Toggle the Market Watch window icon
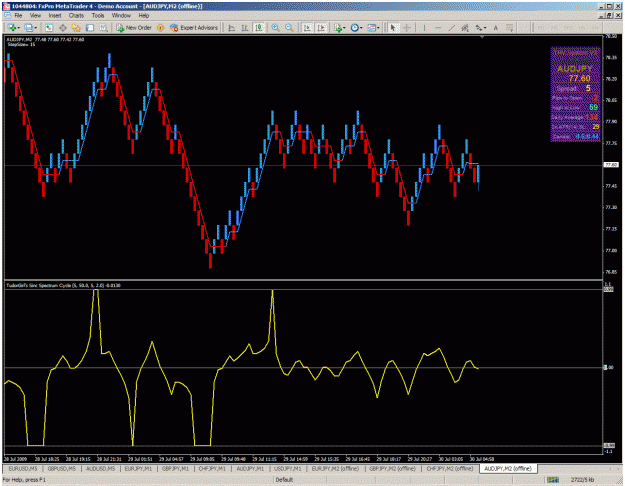The height and width of the screenshot is (486, 625). 49,28
